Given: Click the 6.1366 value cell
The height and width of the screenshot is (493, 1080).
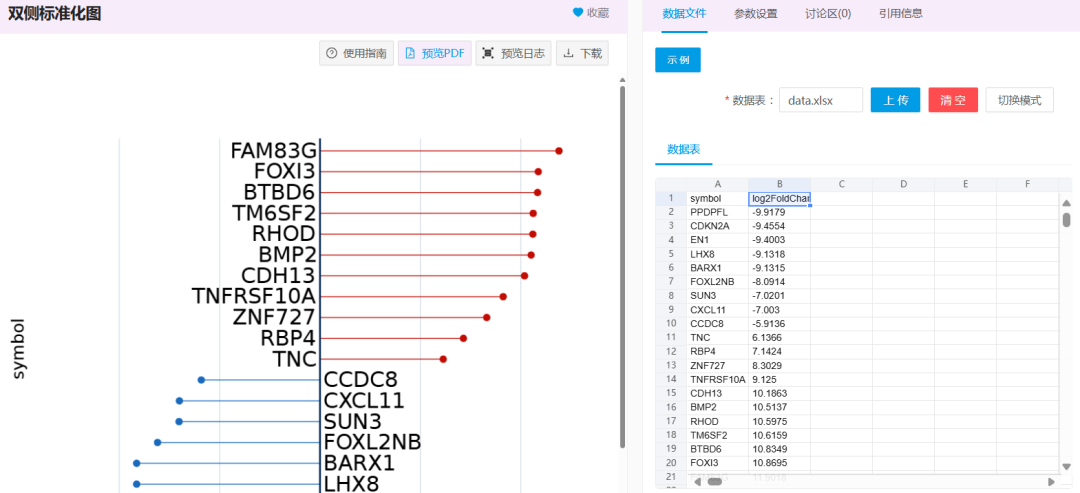Looking at the screenshot, I should 779,337.
